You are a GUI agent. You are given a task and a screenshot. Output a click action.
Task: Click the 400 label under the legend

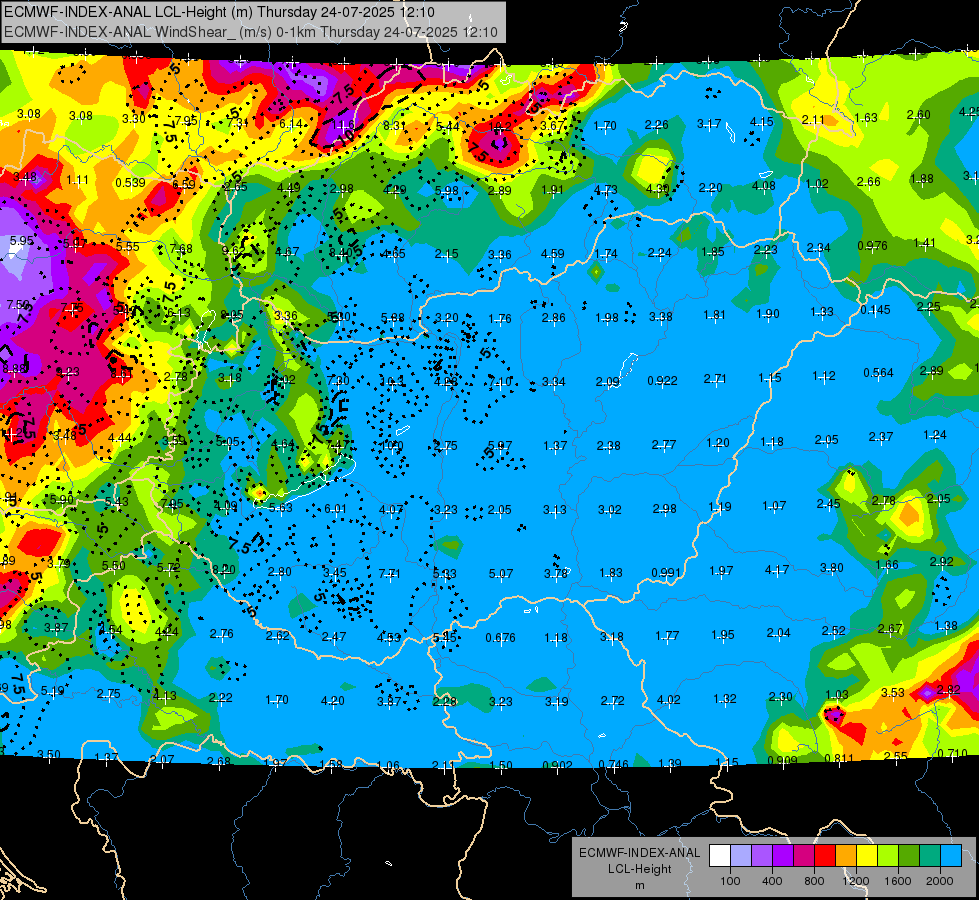tap(772, 881)
